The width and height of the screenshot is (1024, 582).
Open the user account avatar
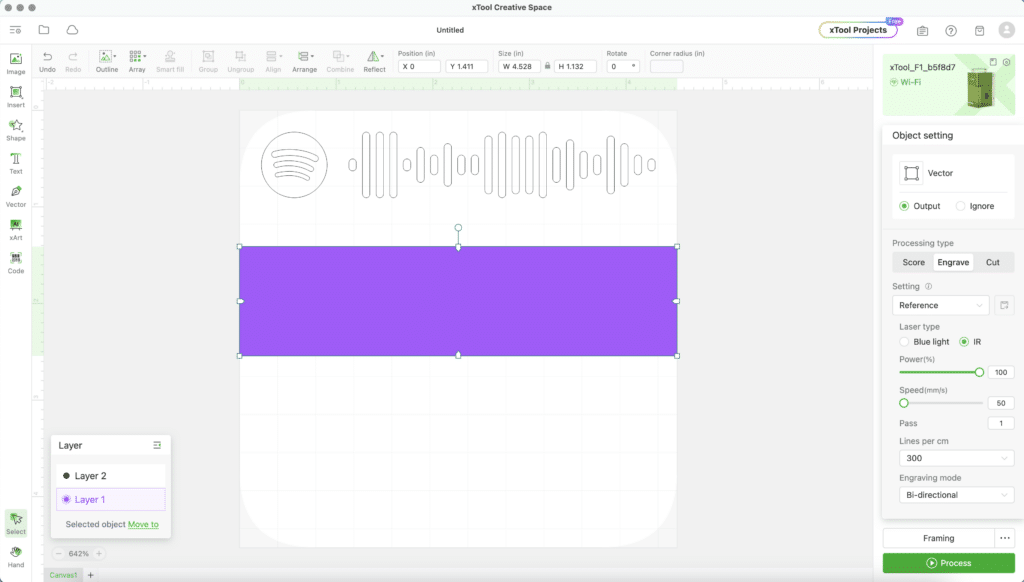tap(1006, 30)
